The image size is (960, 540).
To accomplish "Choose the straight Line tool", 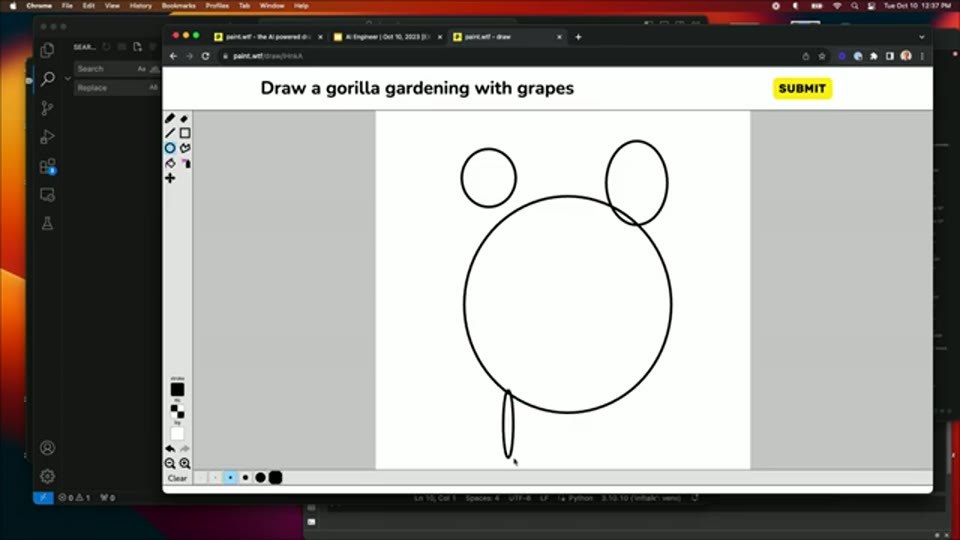I will click(x=170, y=133).
